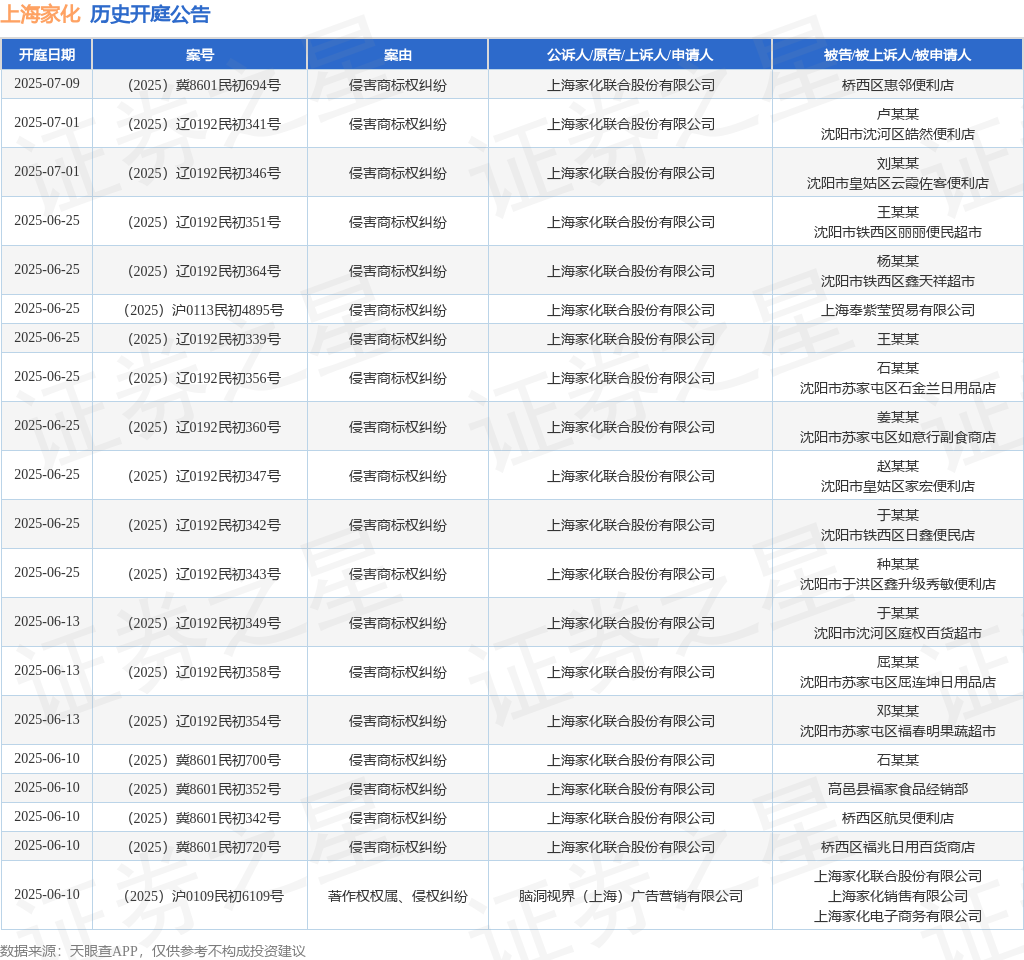Select the 公诉人/原告/上诉人/申请人 column header
Screen dimensions: 1024x960
tap(630, 55)
